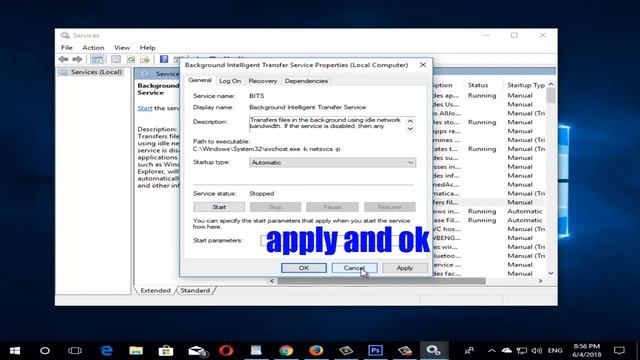Click the Start service button

coord(219,207)
